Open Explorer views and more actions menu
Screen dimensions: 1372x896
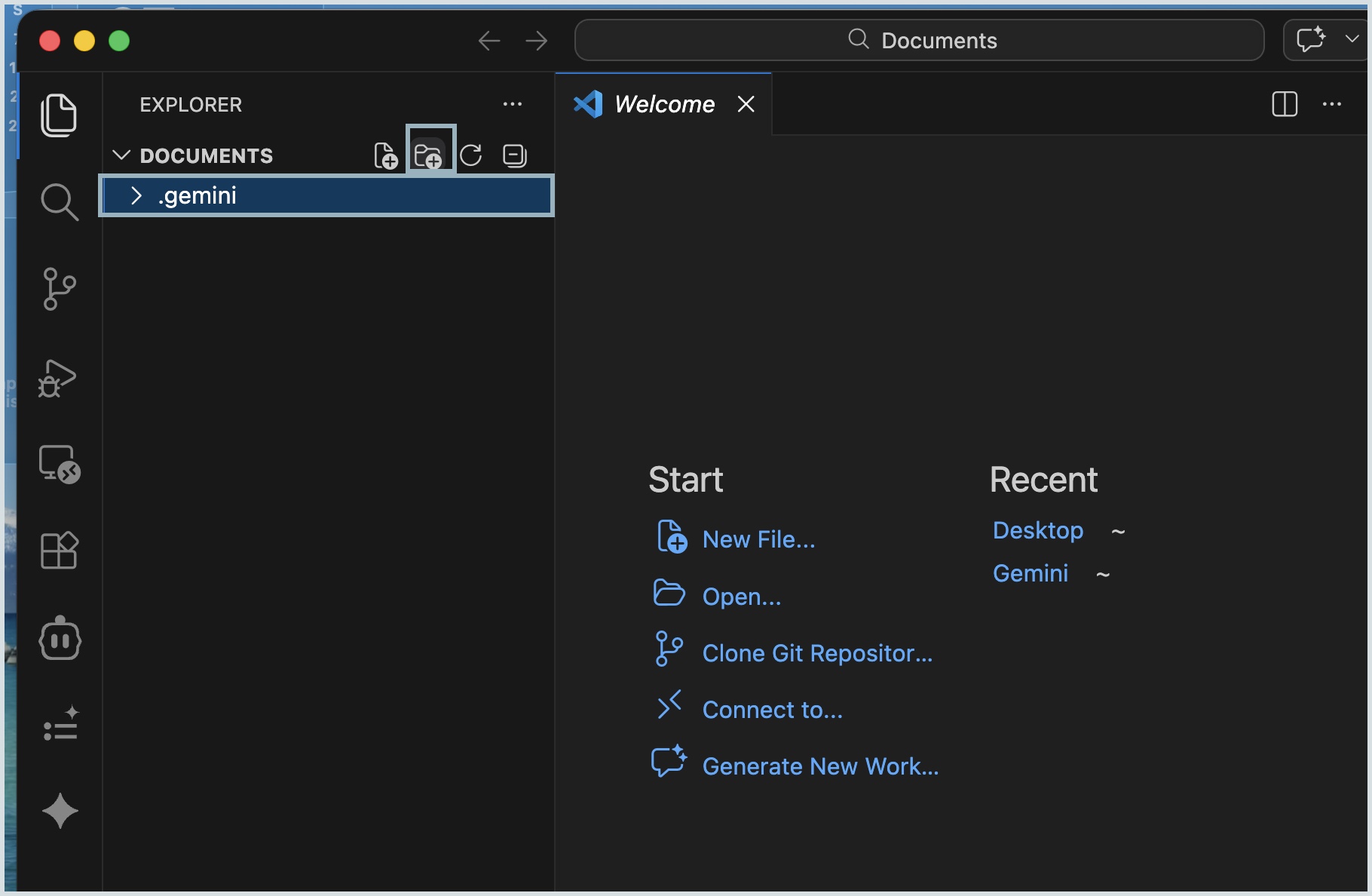[x=513, y=104]
